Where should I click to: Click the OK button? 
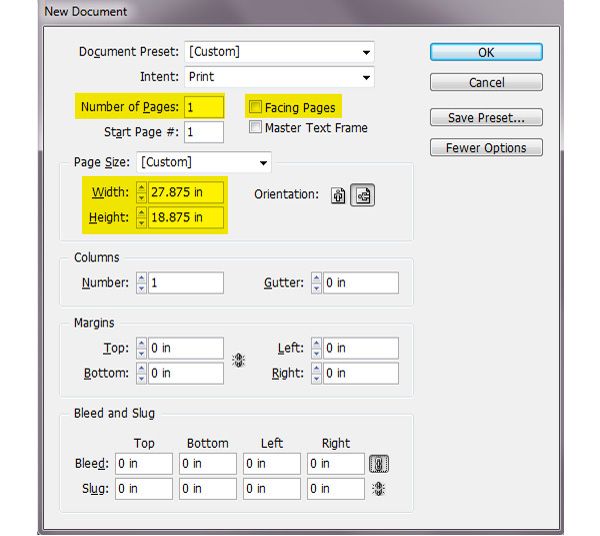coord(486,52)
